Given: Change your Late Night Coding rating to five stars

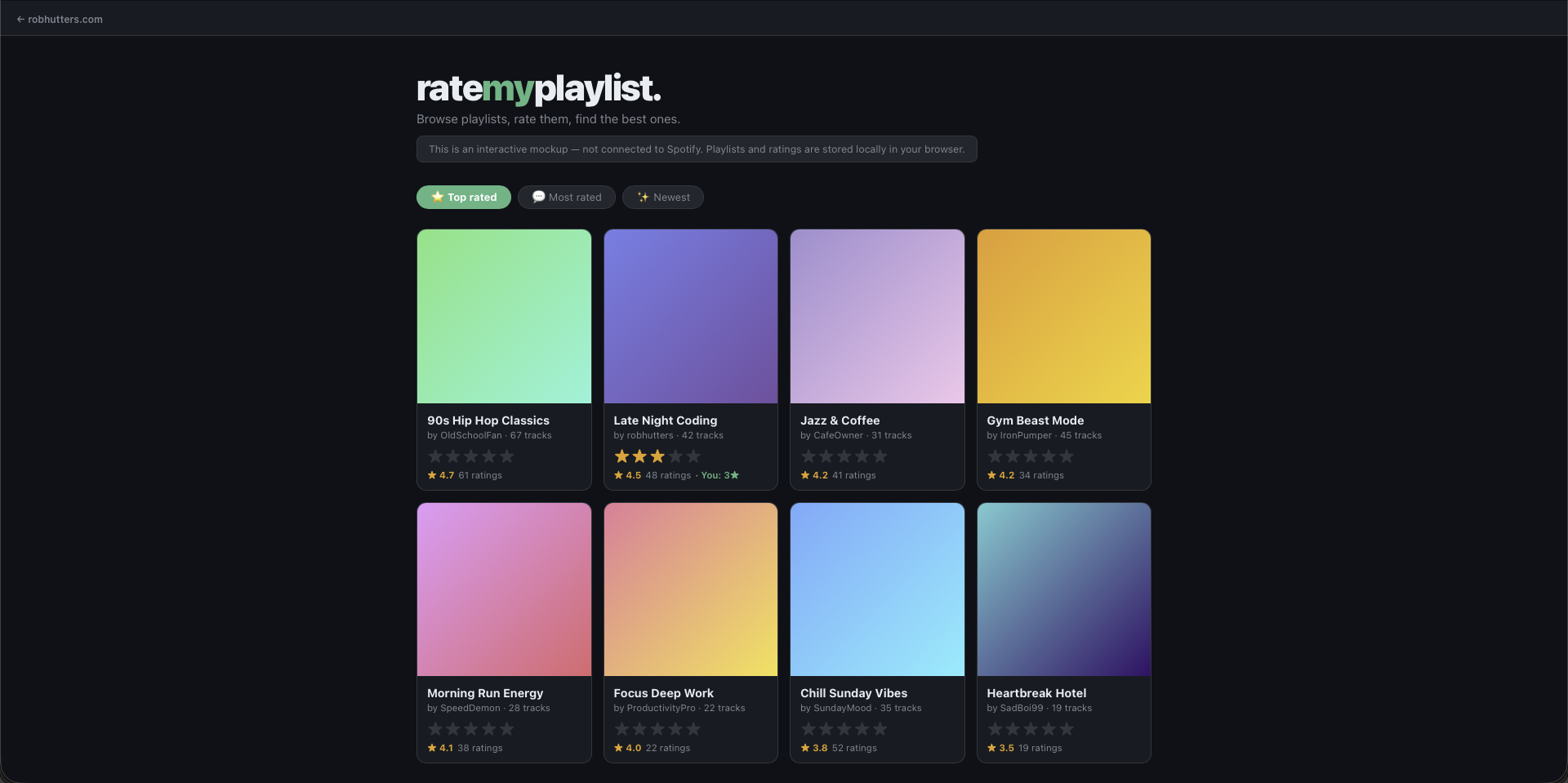Looking at the screenshot, I should pyautogui.click(x=693, y=456).
